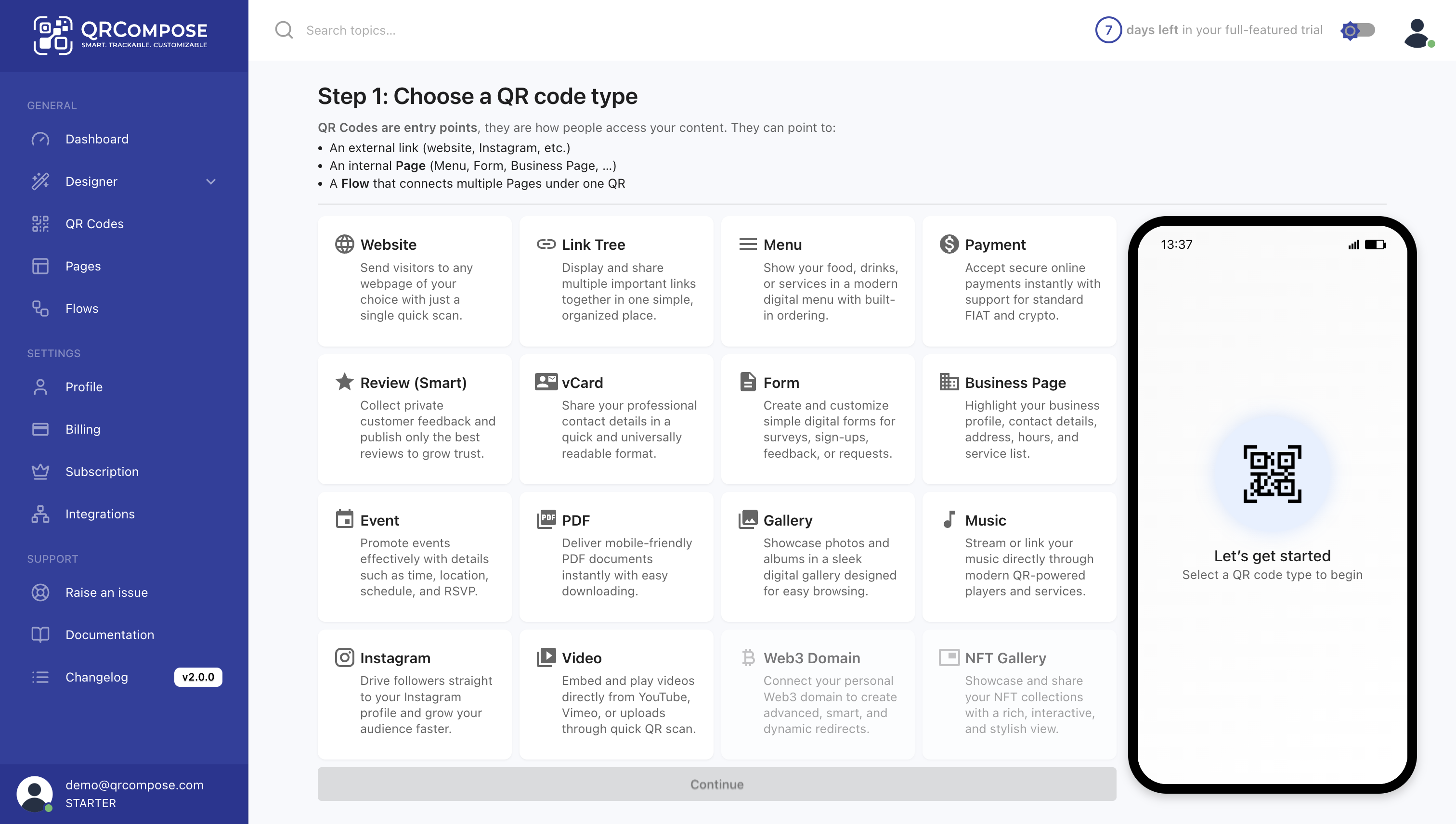Image resolution: width=1456 pixels, height=824 pixels.
Task: Click the Payment dollar icon
Action: click(949, 244)
